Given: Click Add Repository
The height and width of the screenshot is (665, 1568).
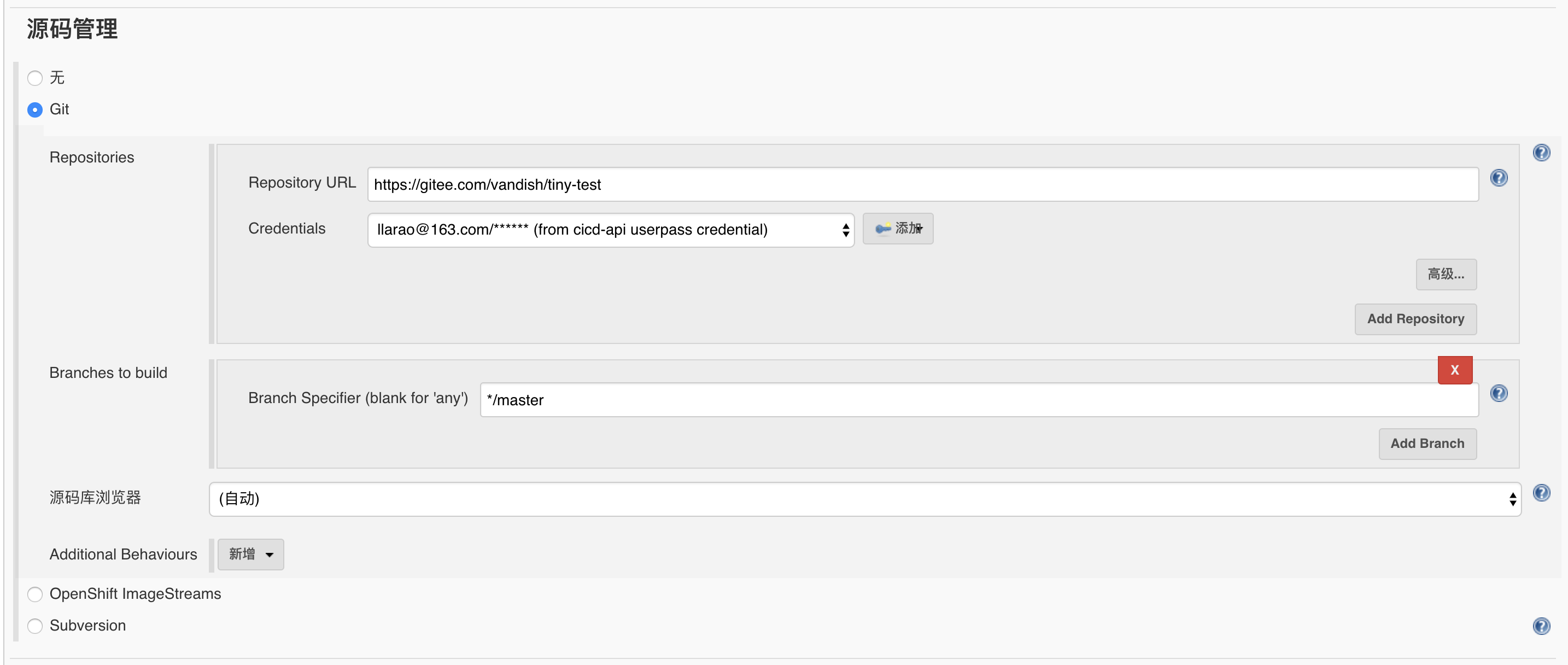Looking at the screenshot, I should pos(1415,318).
